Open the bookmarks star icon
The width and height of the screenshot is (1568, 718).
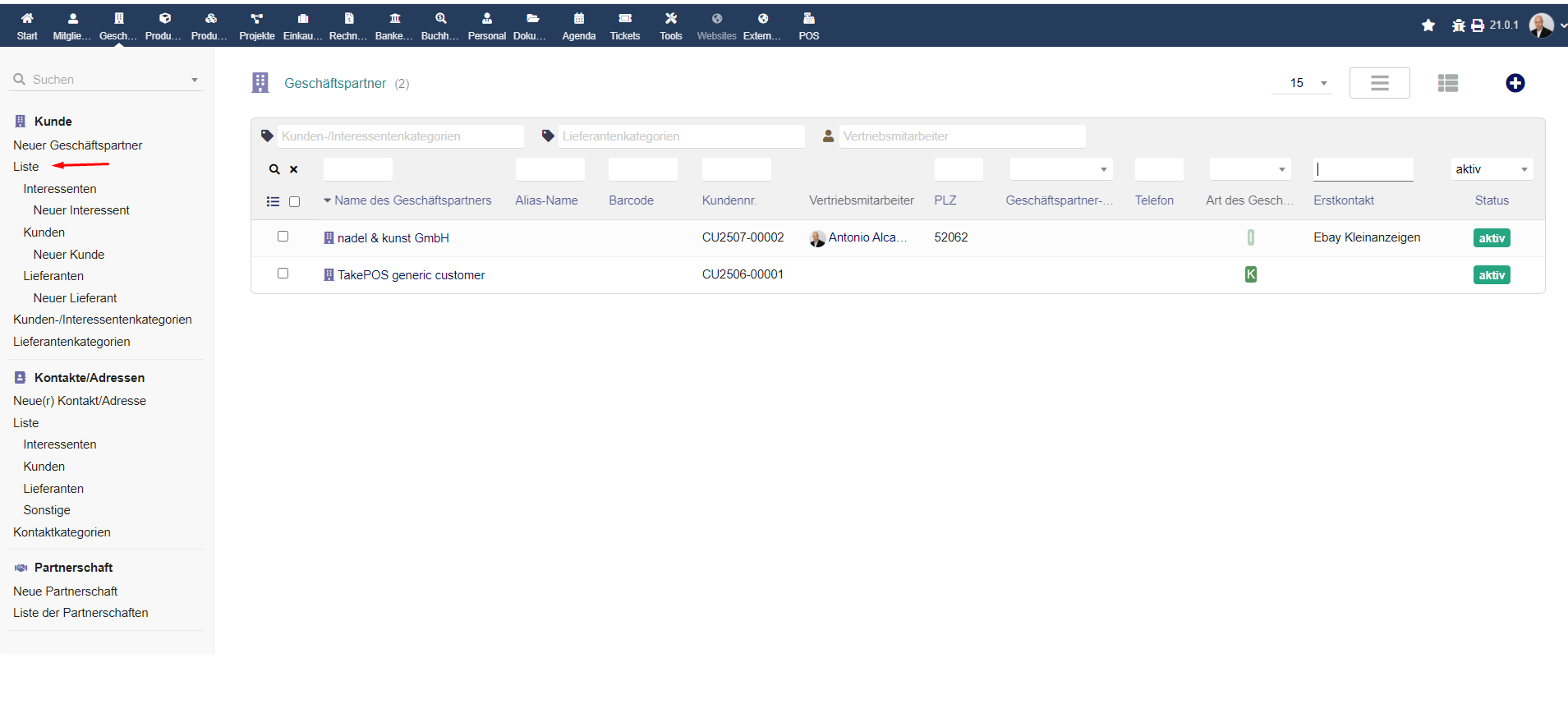point(1428,25)
